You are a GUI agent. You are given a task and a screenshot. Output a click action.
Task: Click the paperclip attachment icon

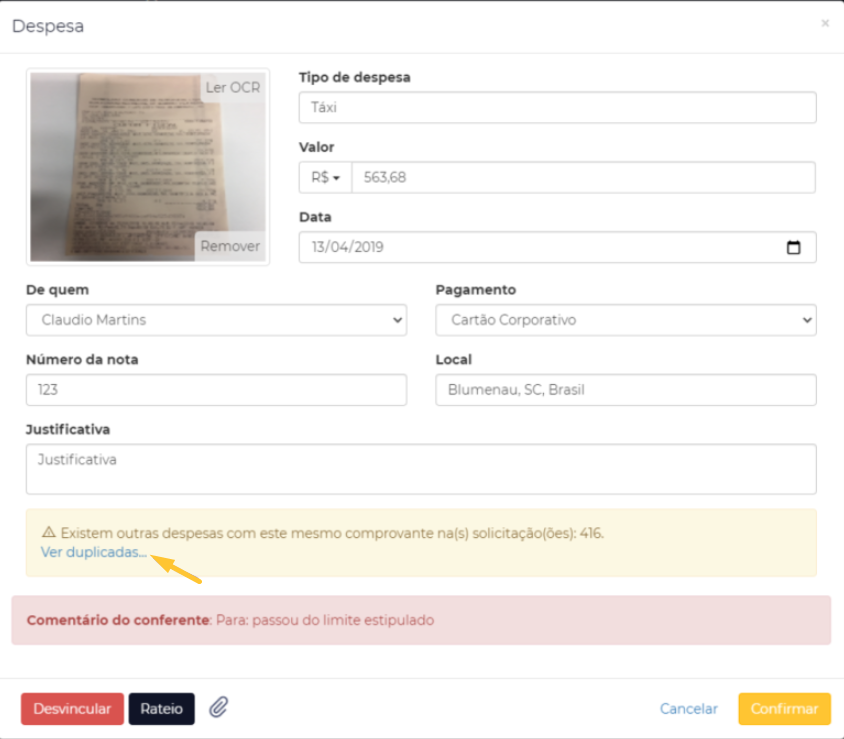pyautogui.click(x=219, y=708)
